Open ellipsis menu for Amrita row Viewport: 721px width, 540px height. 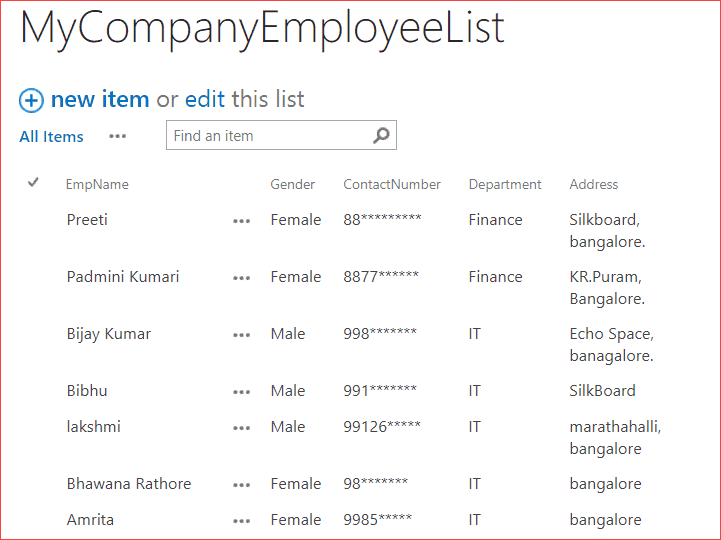click(x=241, y=521)
